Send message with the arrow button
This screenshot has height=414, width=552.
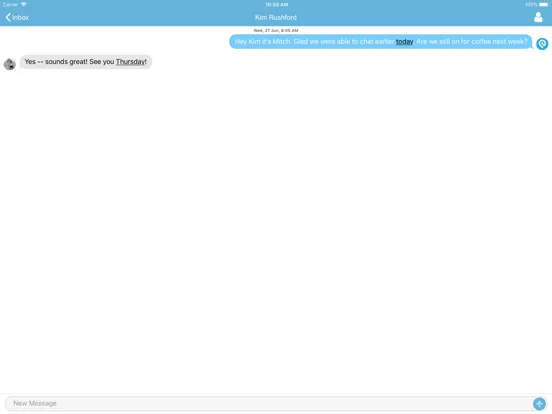click(x=539, y=403)
